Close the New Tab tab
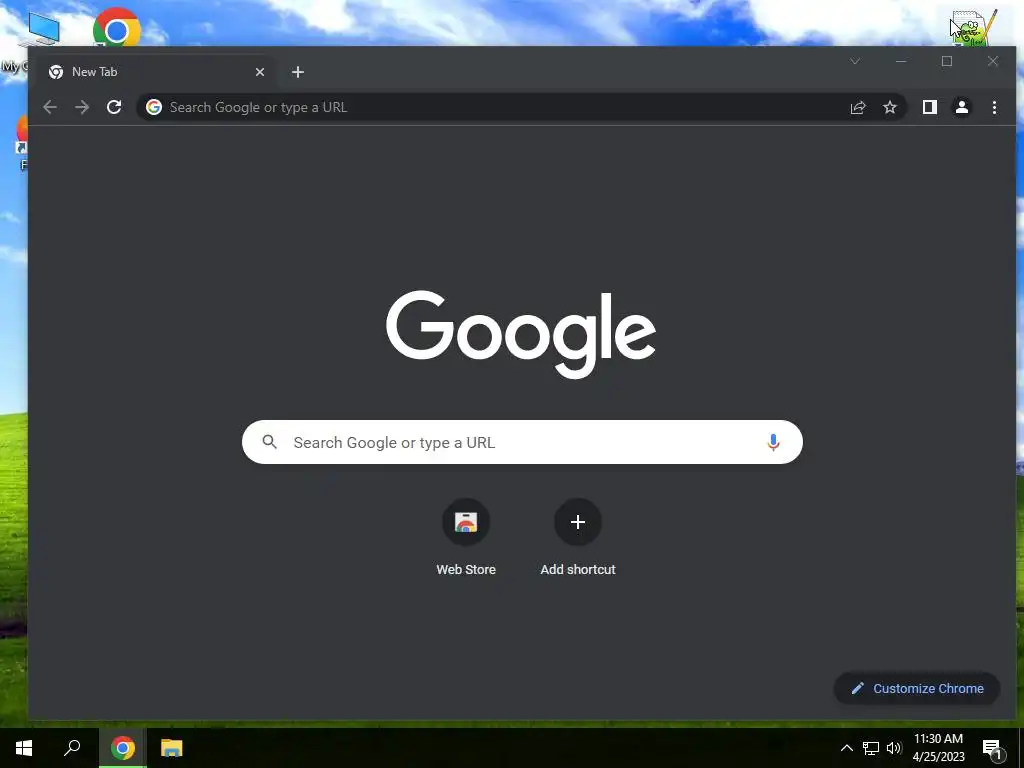1024x768 pixels. 260,72
